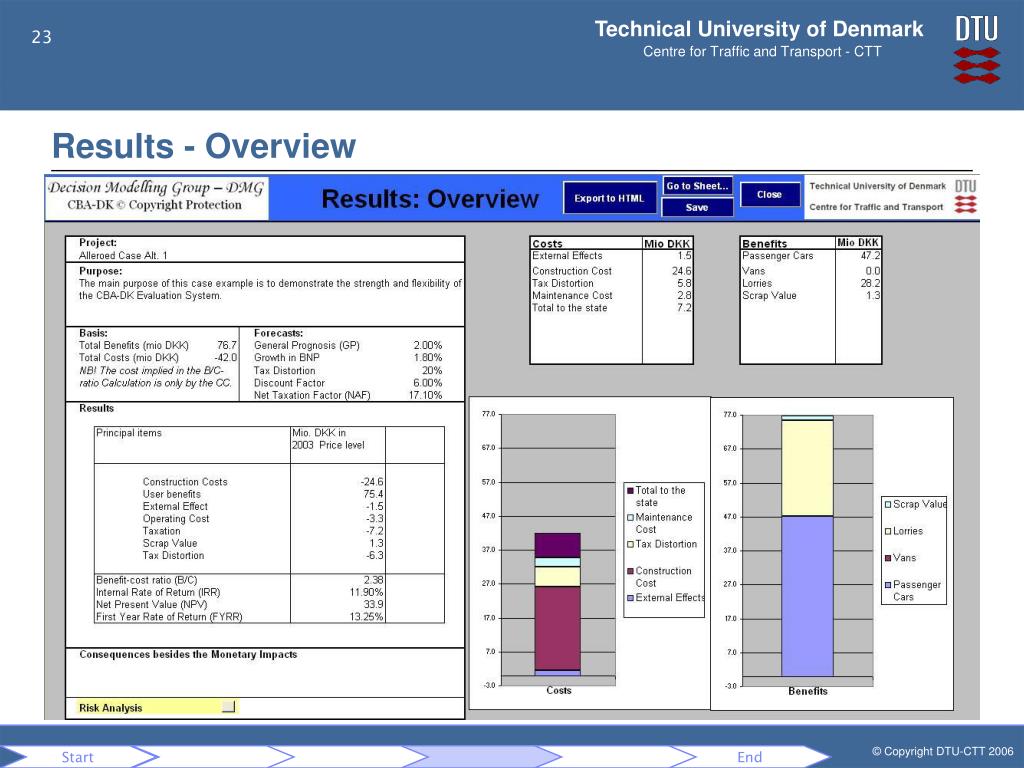Select the Tax Distortion forecast value 20%
The image size is (1024, 768).
pos(432,370)
